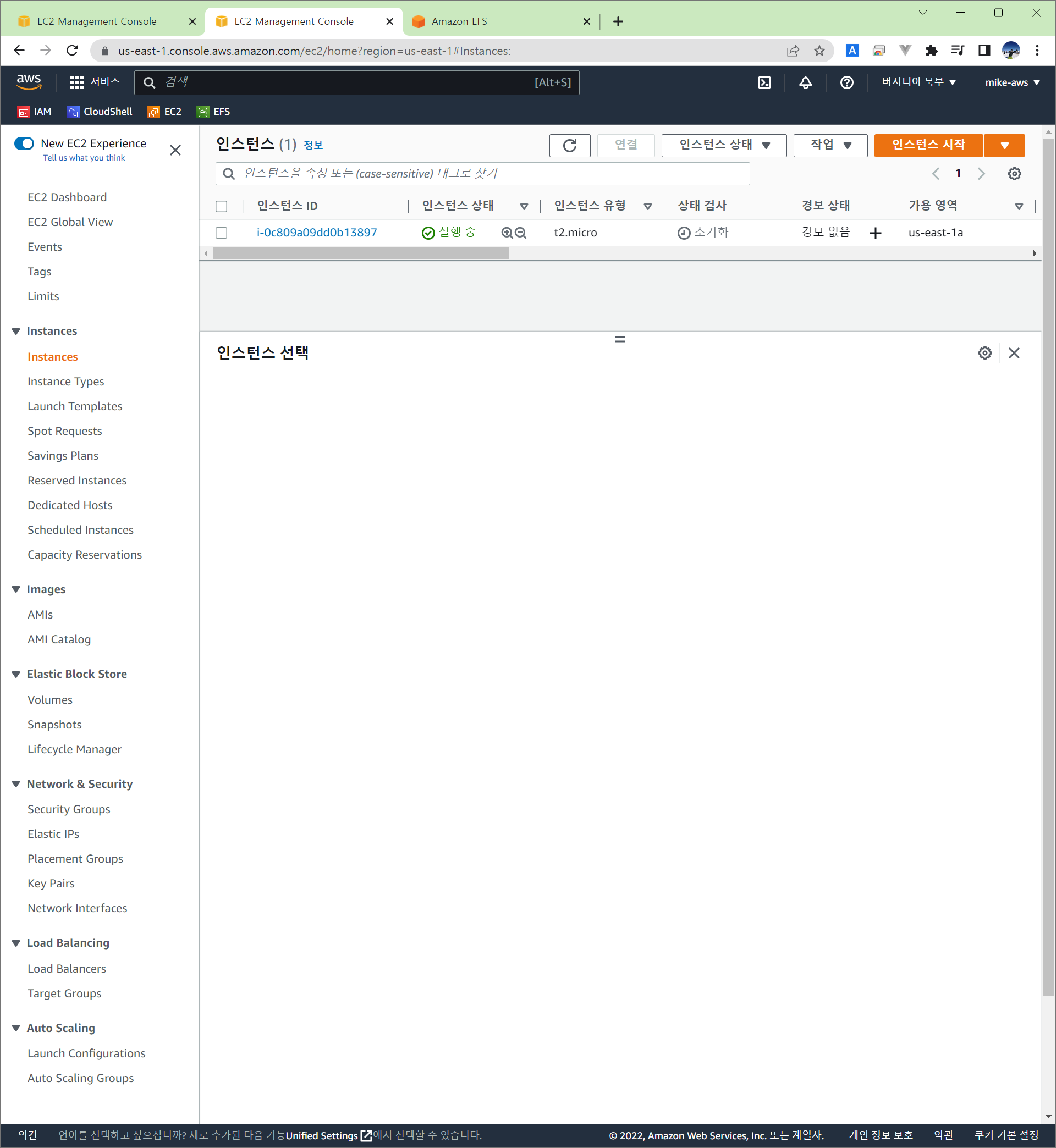Open the services grid menu icon
1056x1148 pixels.
click(76, 82)
